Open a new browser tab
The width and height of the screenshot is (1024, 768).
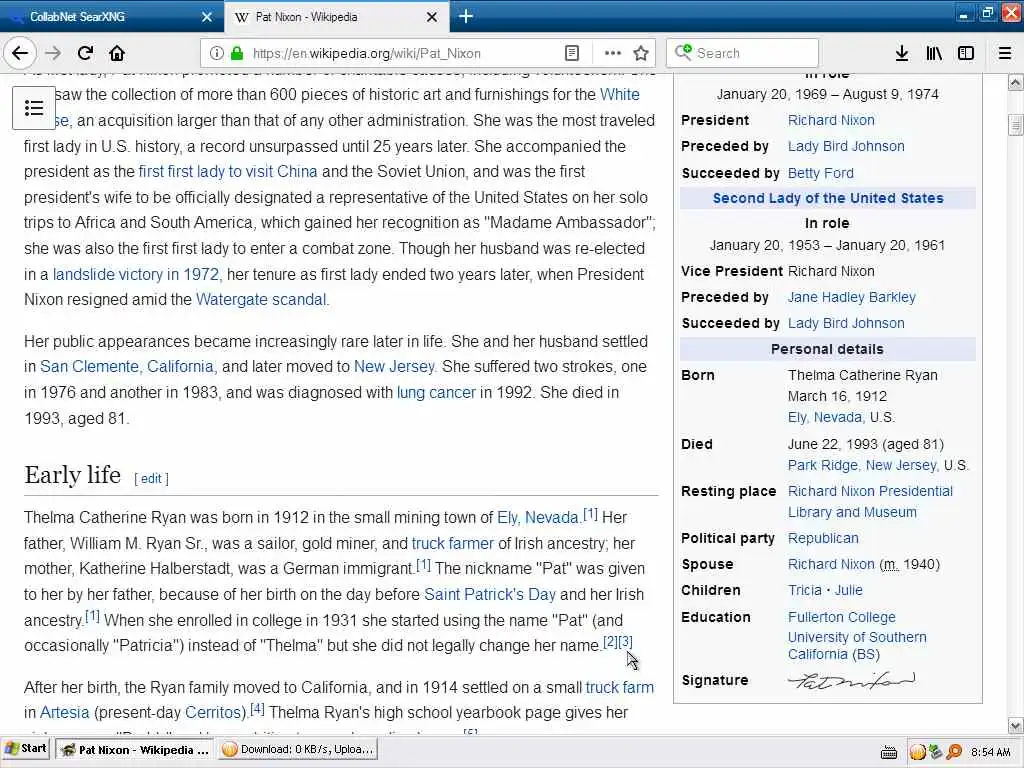click(x=466, y=16)
